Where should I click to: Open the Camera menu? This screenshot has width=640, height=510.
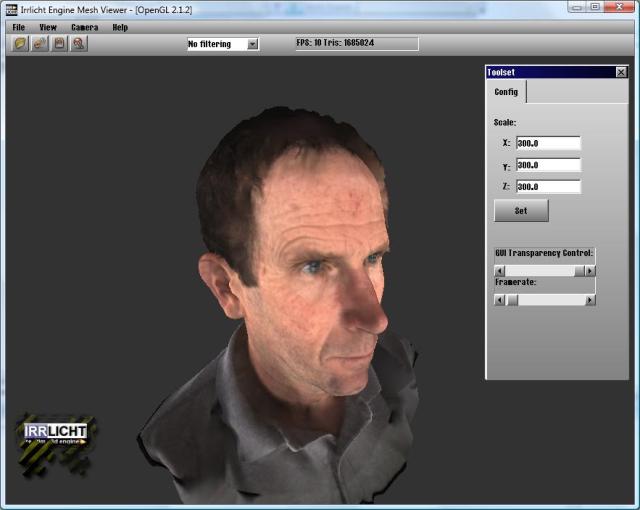84,27
